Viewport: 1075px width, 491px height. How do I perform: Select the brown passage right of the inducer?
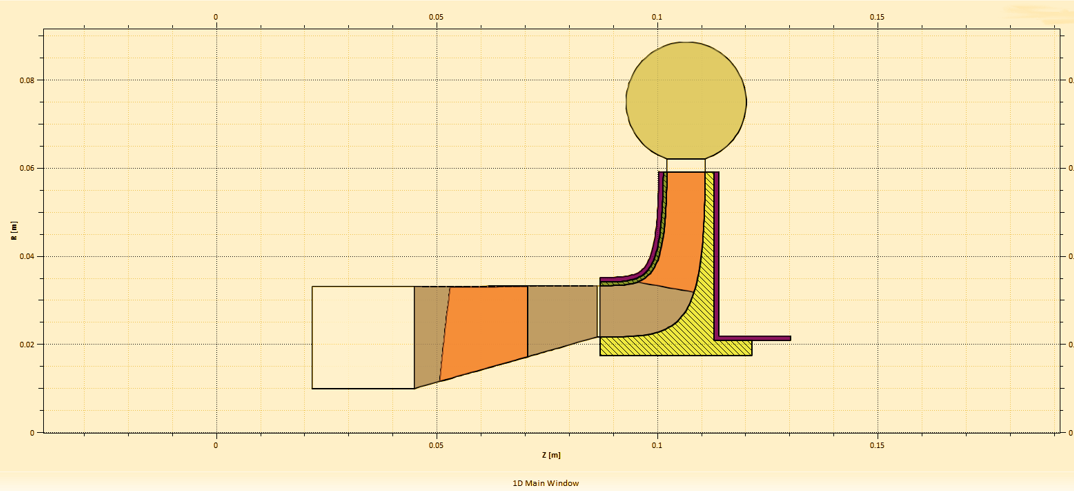coord(562,315)
